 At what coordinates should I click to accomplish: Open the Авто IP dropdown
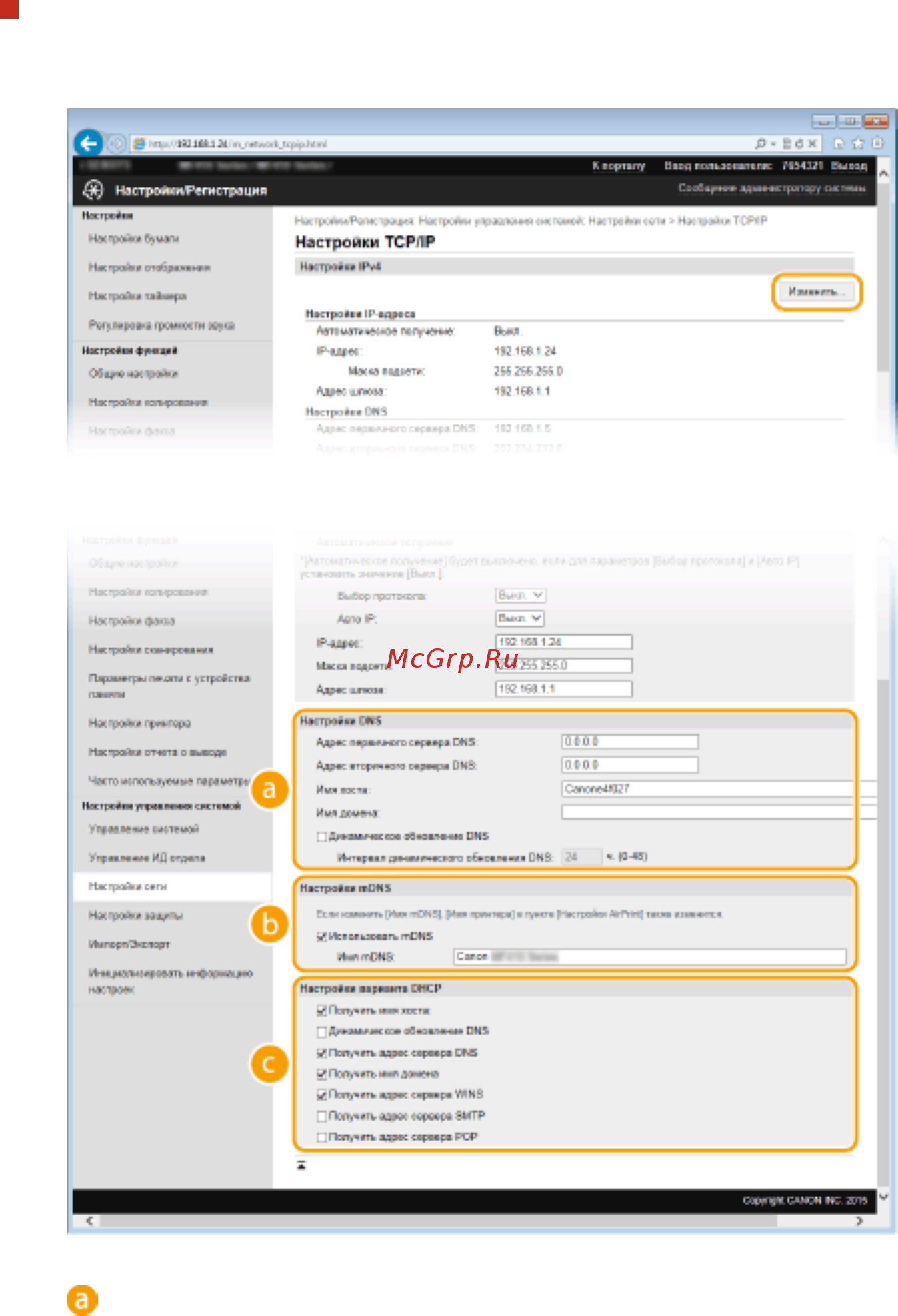coord(520,618)
